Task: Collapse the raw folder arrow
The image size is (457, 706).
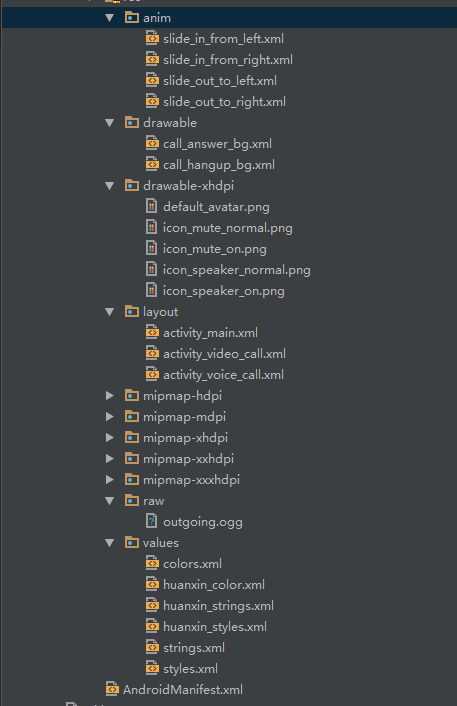Action: click(x=109, y=501)
